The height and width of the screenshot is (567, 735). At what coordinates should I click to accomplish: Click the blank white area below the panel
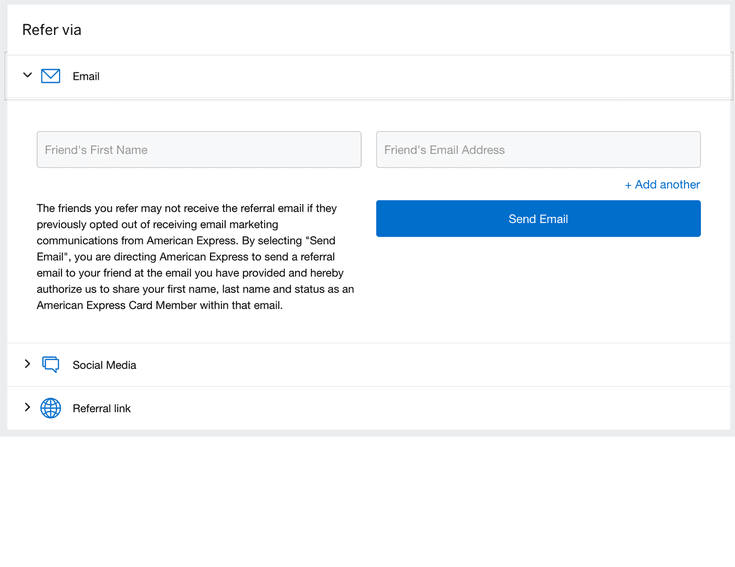[x=367, y=500]
